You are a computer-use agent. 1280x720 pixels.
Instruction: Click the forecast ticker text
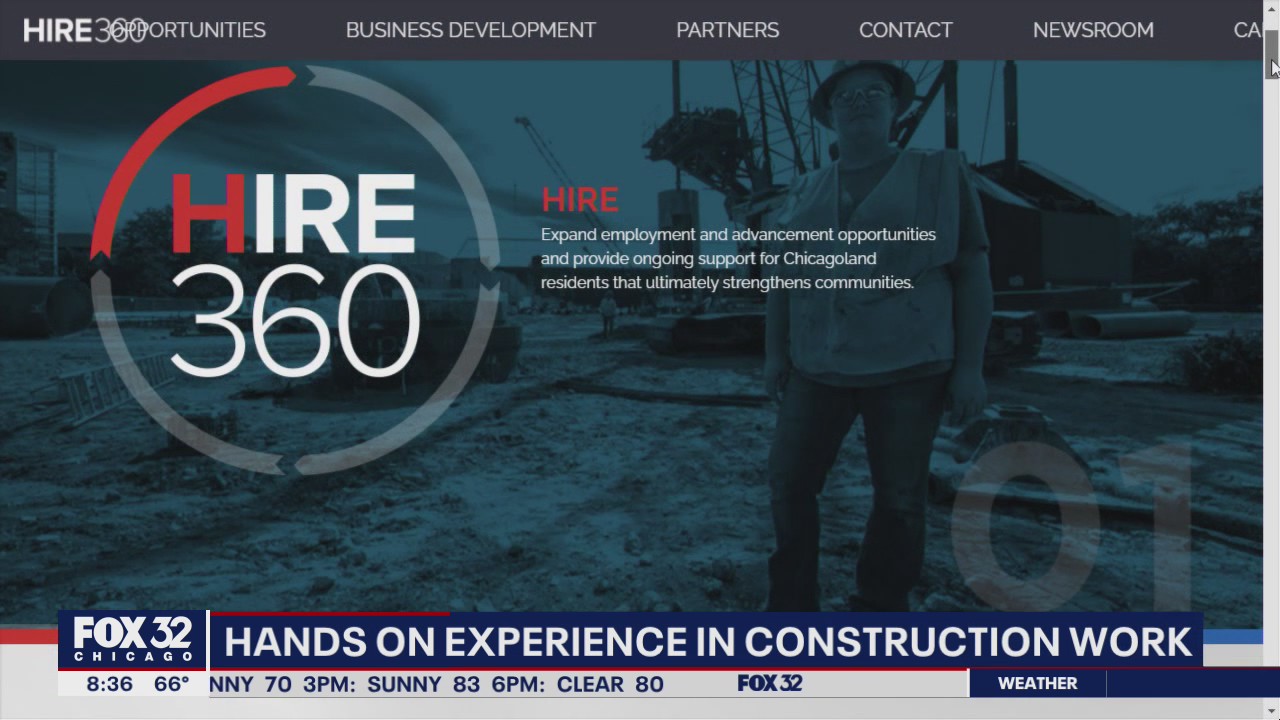point(436,685)
